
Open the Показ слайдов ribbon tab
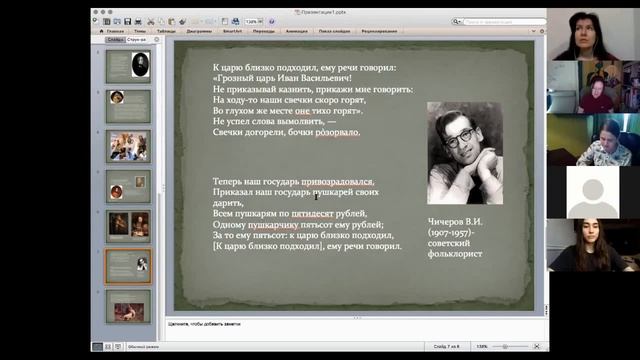pyautogui.click(x=334, y=31)
